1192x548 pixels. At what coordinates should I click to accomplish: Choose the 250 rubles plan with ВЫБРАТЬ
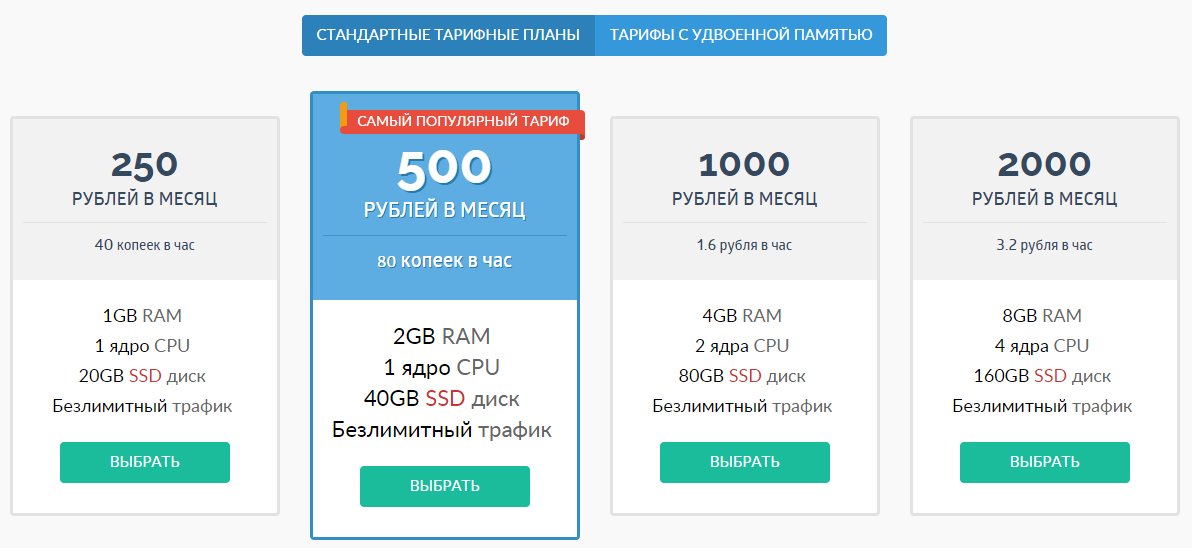click(x=144, y=462)
